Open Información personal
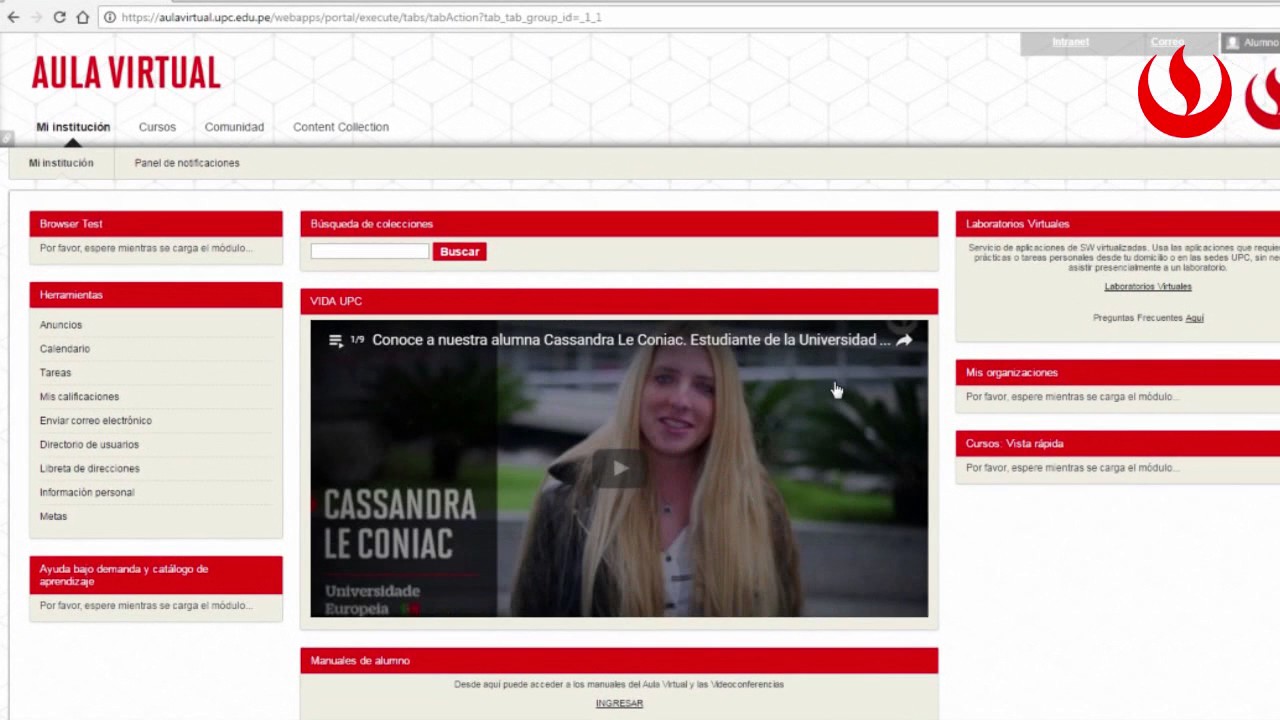 (x=87, y=493)
